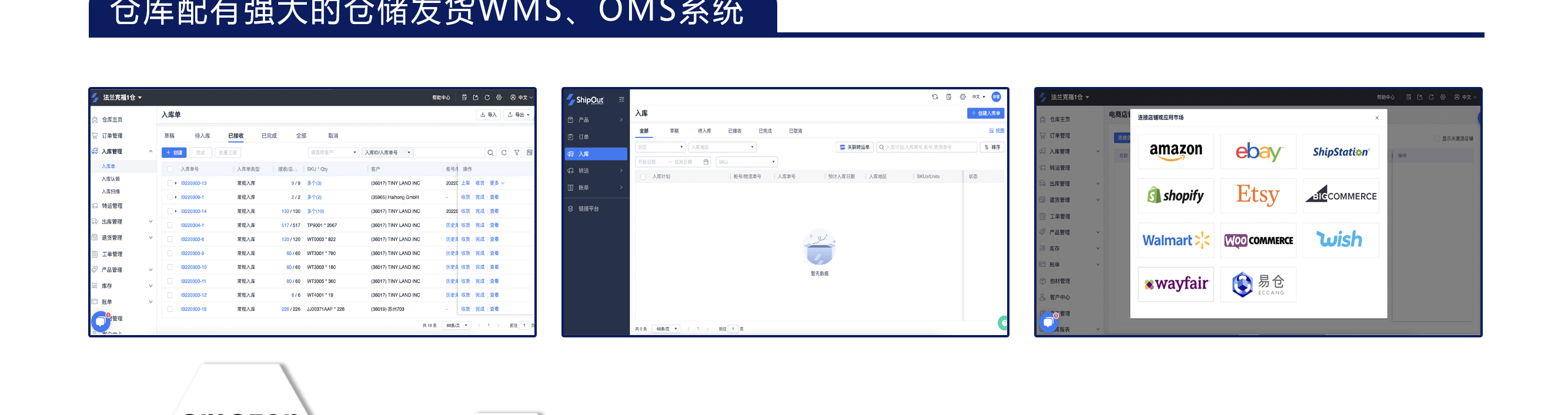Tick the checkbox for row IB220303-10
1568x415 pixels.
click(x=170, y=267)
